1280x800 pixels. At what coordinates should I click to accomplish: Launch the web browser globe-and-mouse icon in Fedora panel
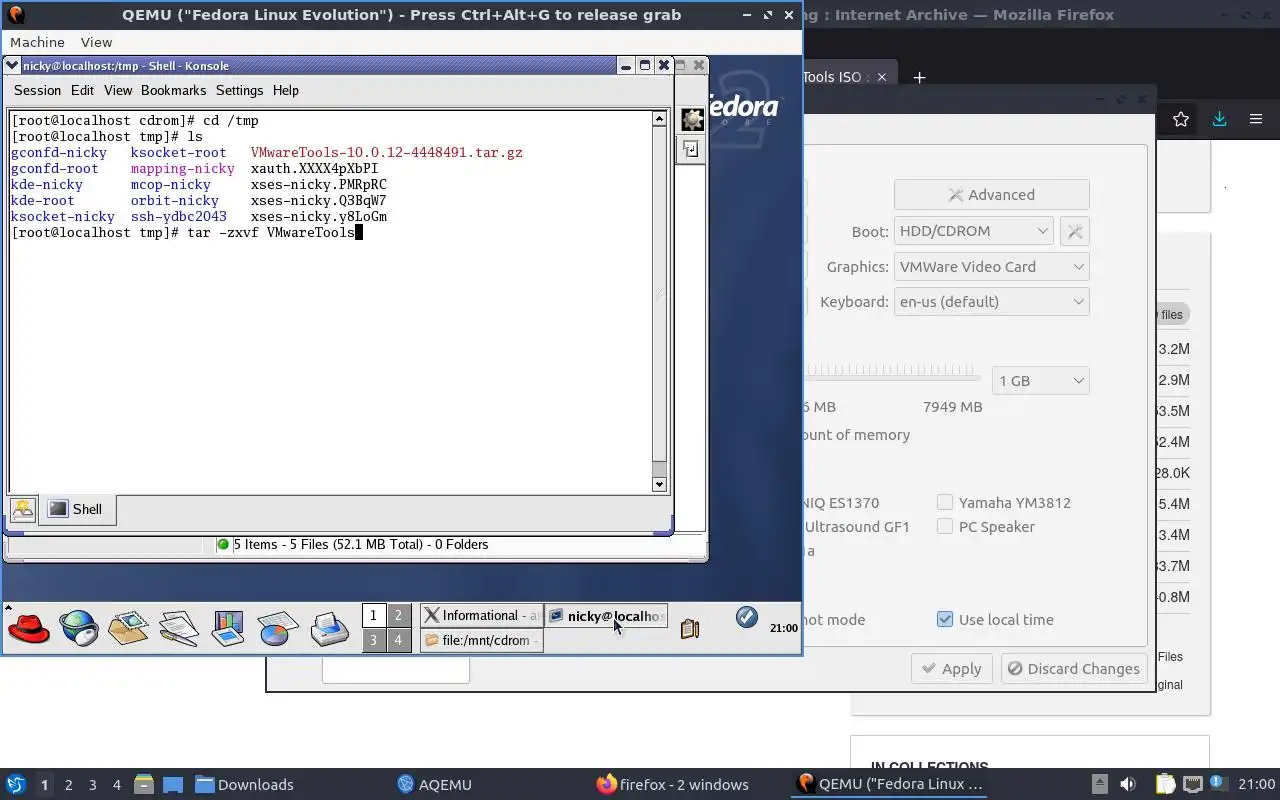point(79,628)
